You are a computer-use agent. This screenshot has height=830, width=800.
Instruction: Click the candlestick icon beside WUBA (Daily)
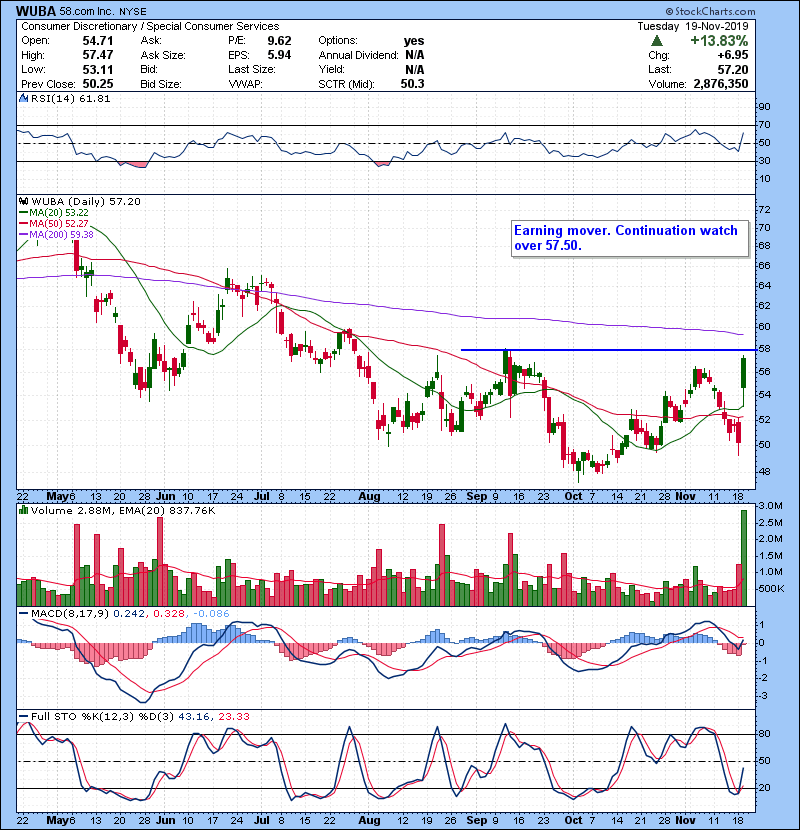coord(23,201)
